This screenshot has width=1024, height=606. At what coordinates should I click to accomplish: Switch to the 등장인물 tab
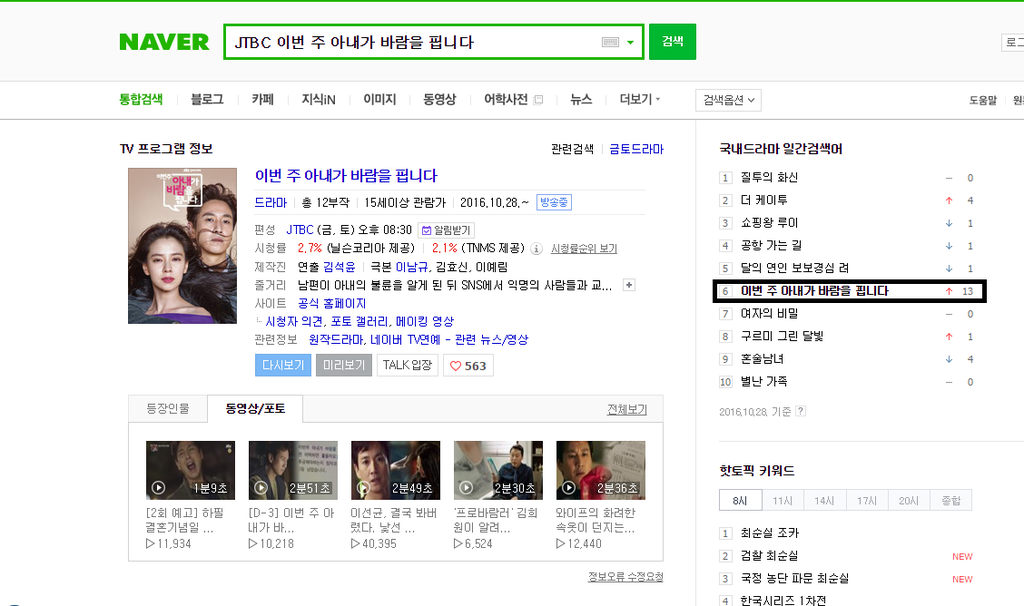168,409
